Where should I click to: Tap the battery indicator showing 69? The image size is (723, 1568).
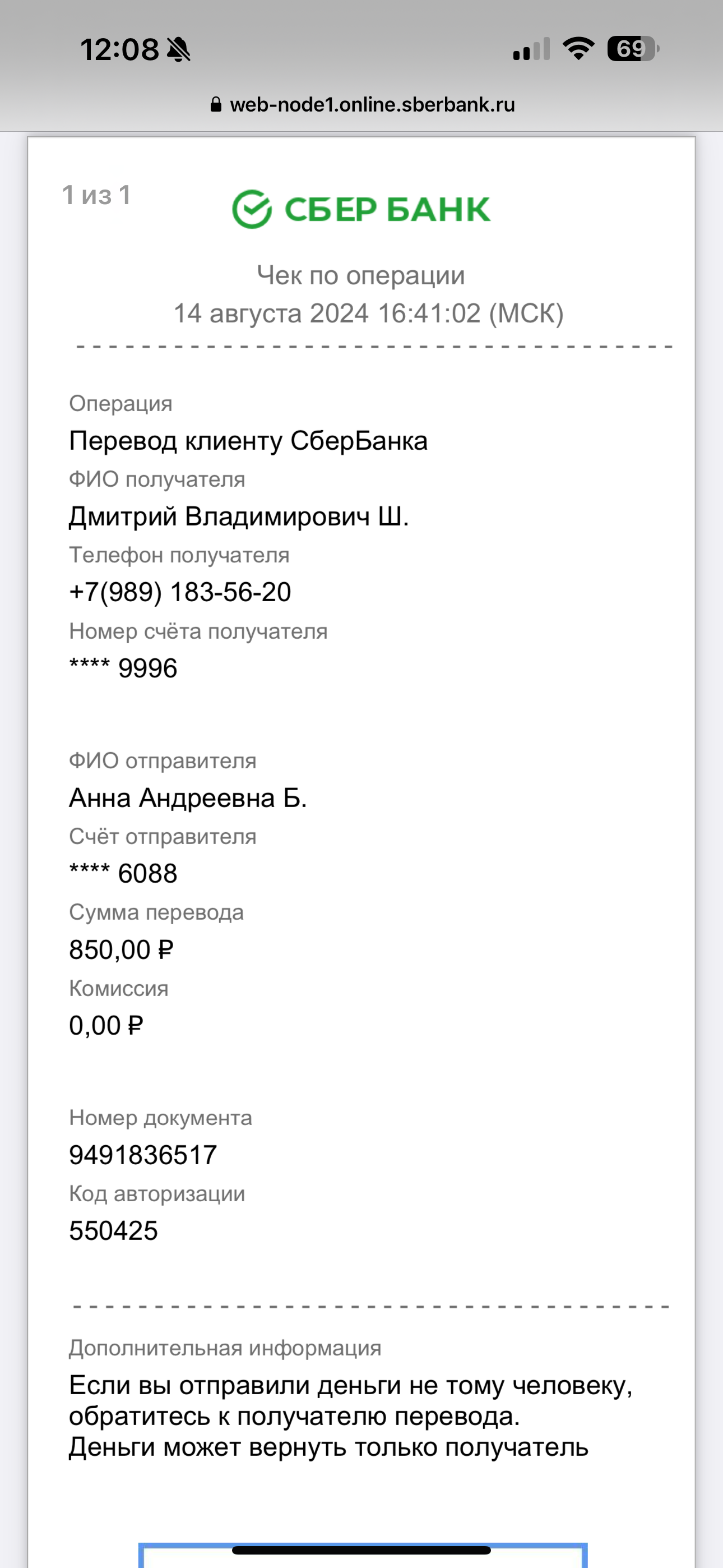633,49
